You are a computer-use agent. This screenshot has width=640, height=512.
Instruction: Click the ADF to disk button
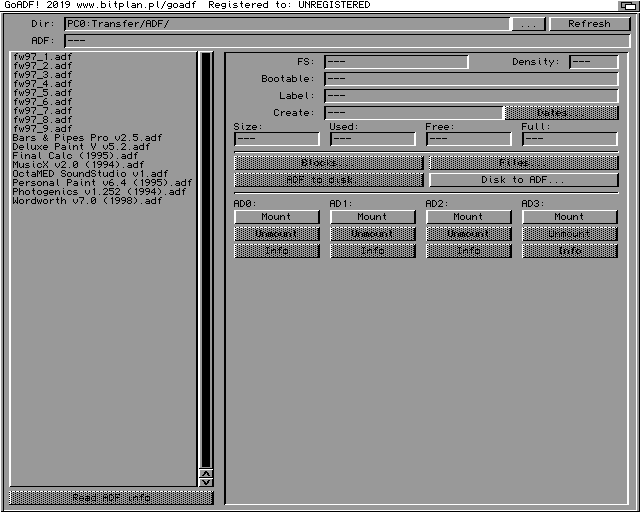329,180
